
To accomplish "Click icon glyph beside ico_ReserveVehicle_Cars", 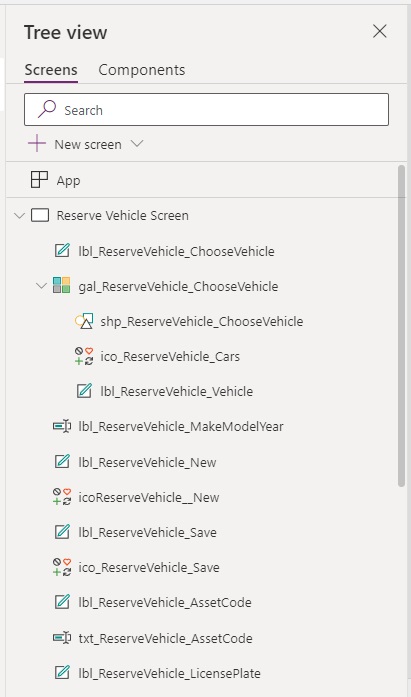I will 84,356.
